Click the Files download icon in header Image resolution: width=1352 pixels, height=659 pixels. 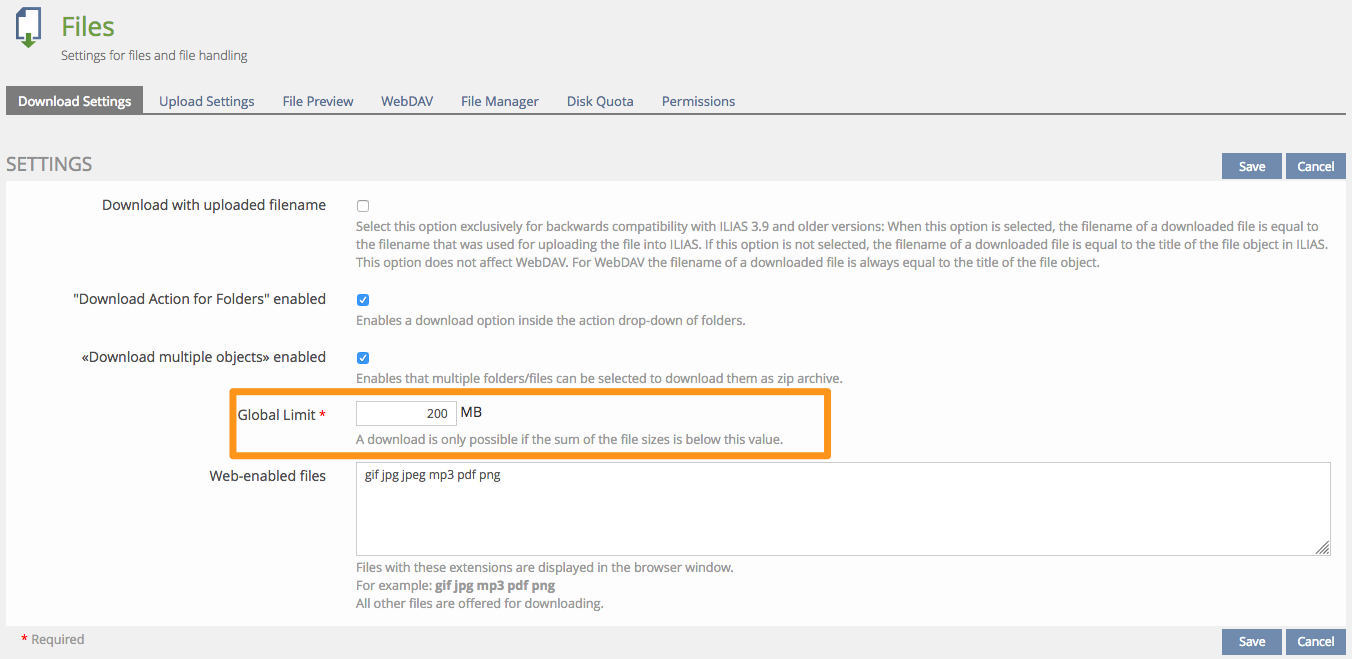pyautogui.click(x=28, y=27)
